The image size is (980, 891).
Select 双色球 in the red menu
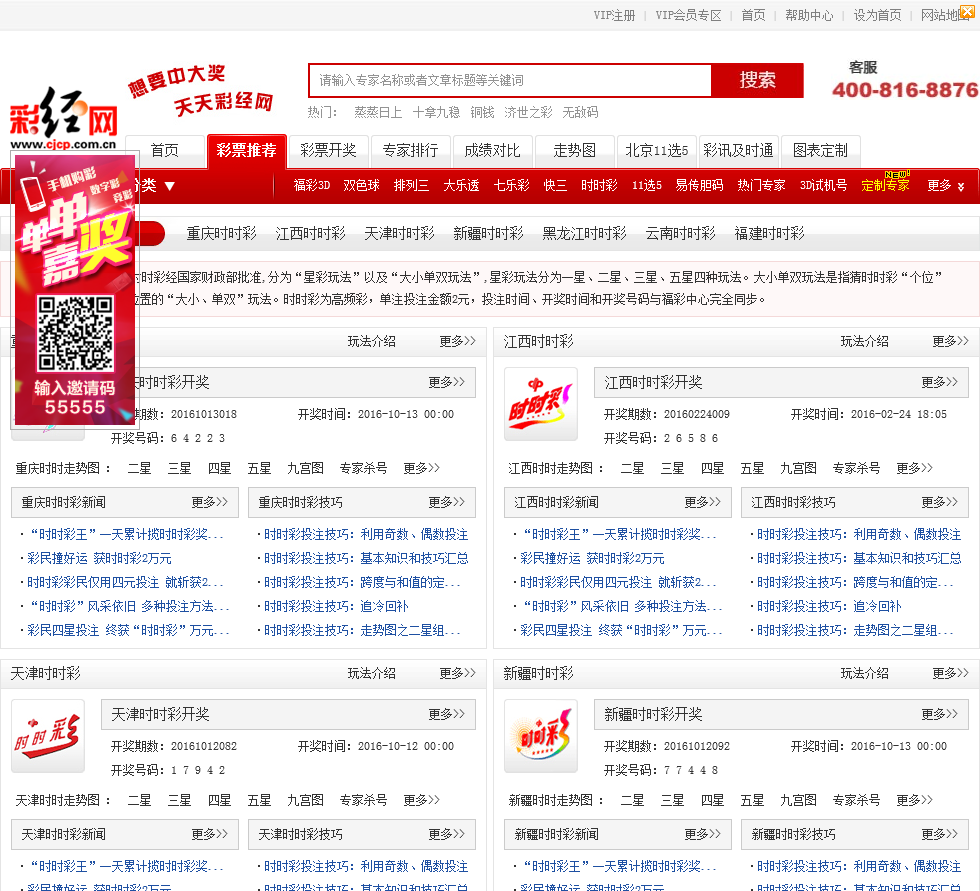click(361, 186)
